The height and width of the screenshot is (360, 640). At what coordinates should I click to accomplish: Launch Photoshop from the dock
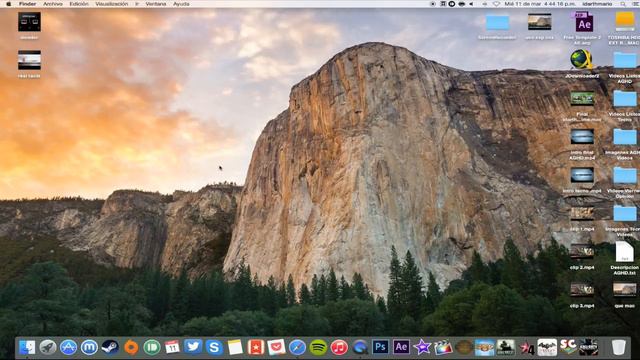[380, 347]
